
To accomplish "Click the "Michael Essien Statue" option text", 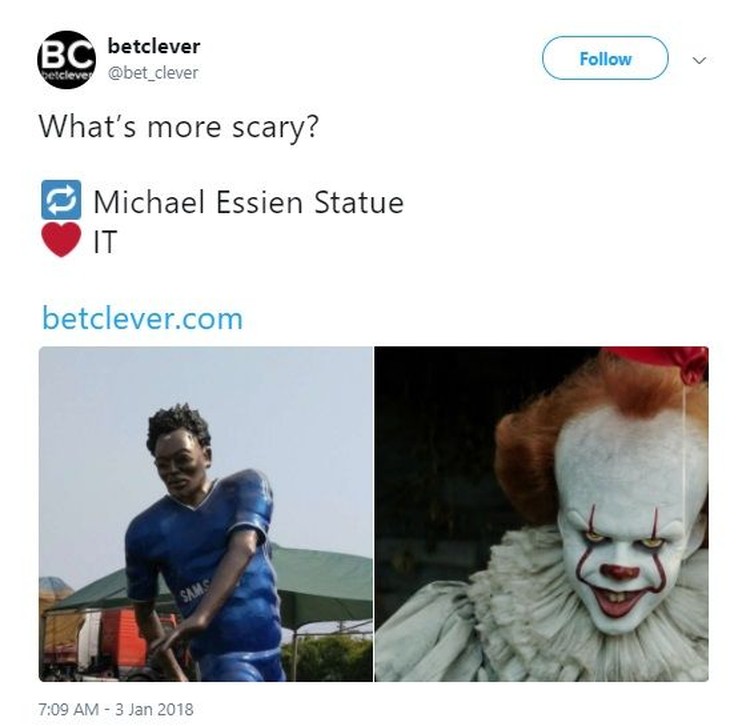I will pos(249,202).
